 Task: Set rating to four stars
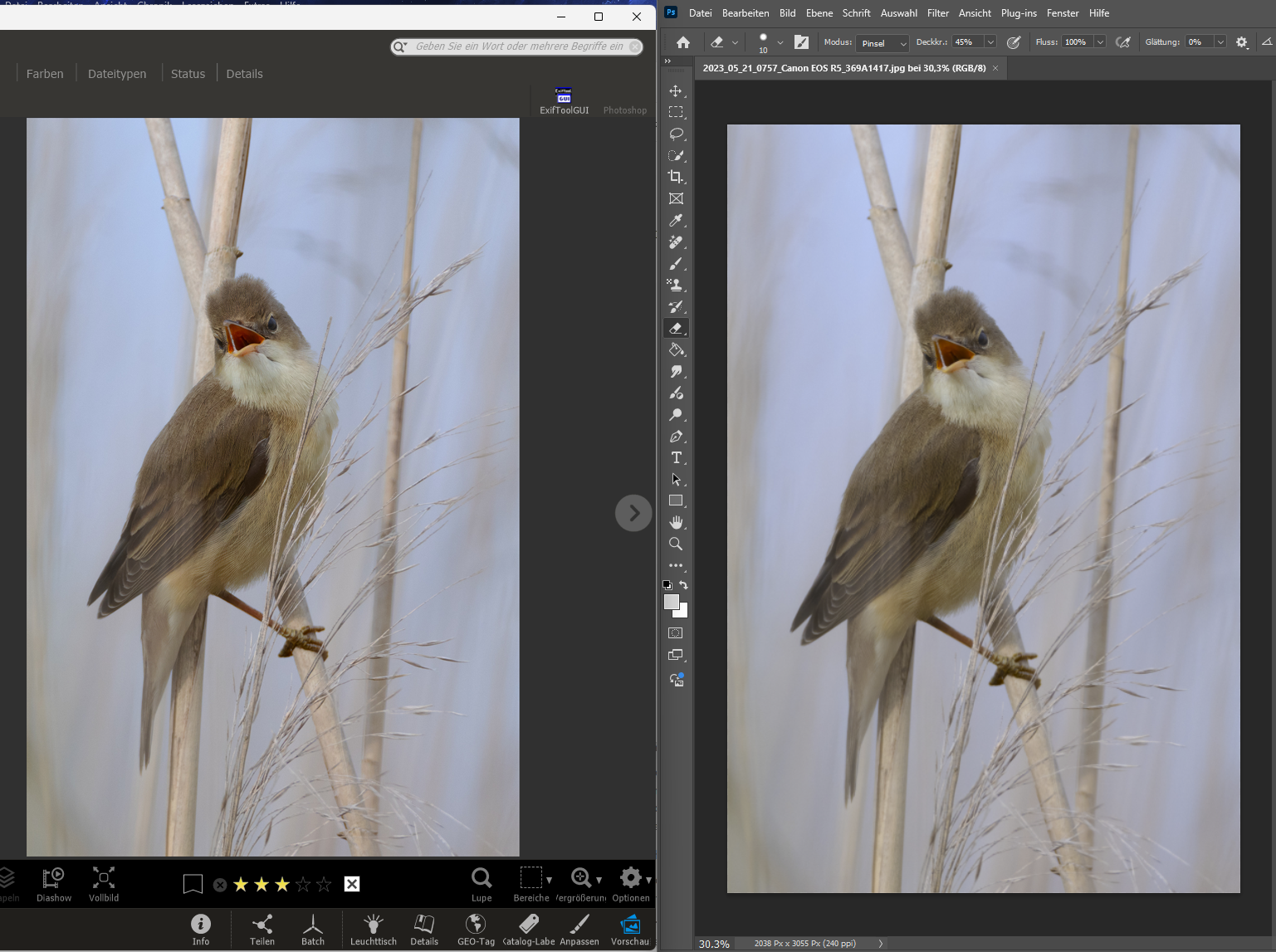point(303,884)
